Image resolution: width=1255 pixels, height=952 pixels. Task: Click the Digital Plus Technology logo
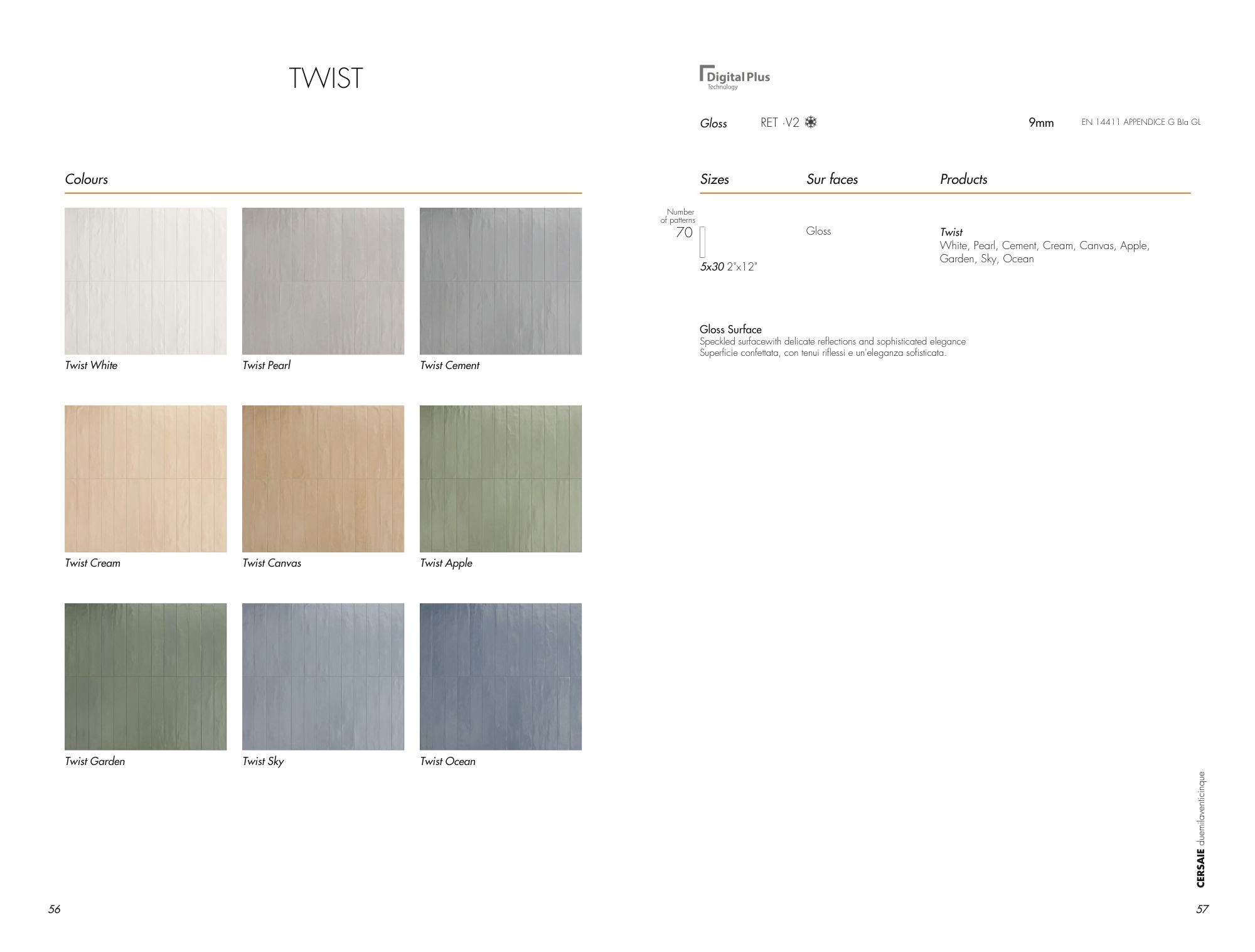[734, 78]
